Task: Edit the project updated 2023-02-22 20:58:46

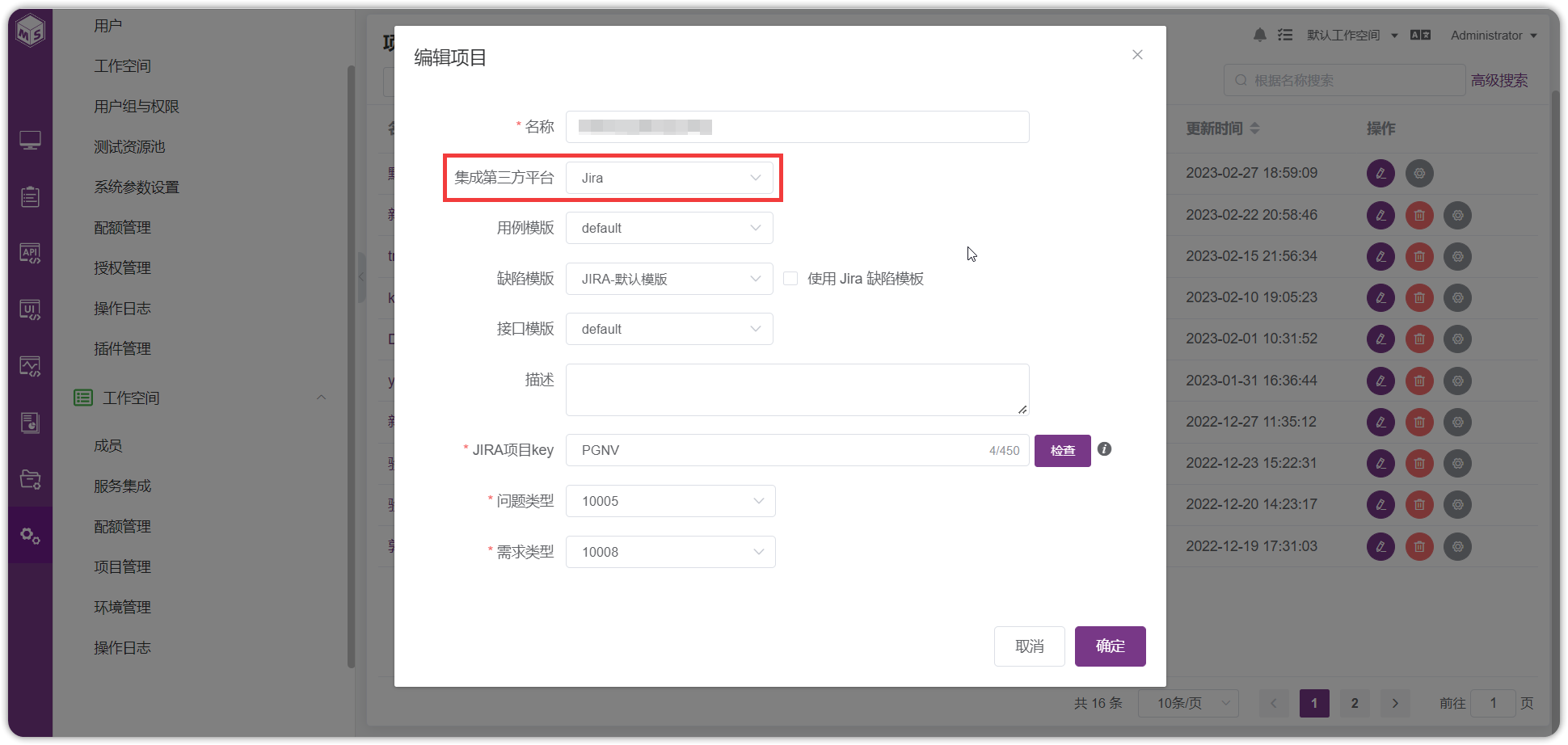Action: pyautogui.click(x=1380, y=215)
